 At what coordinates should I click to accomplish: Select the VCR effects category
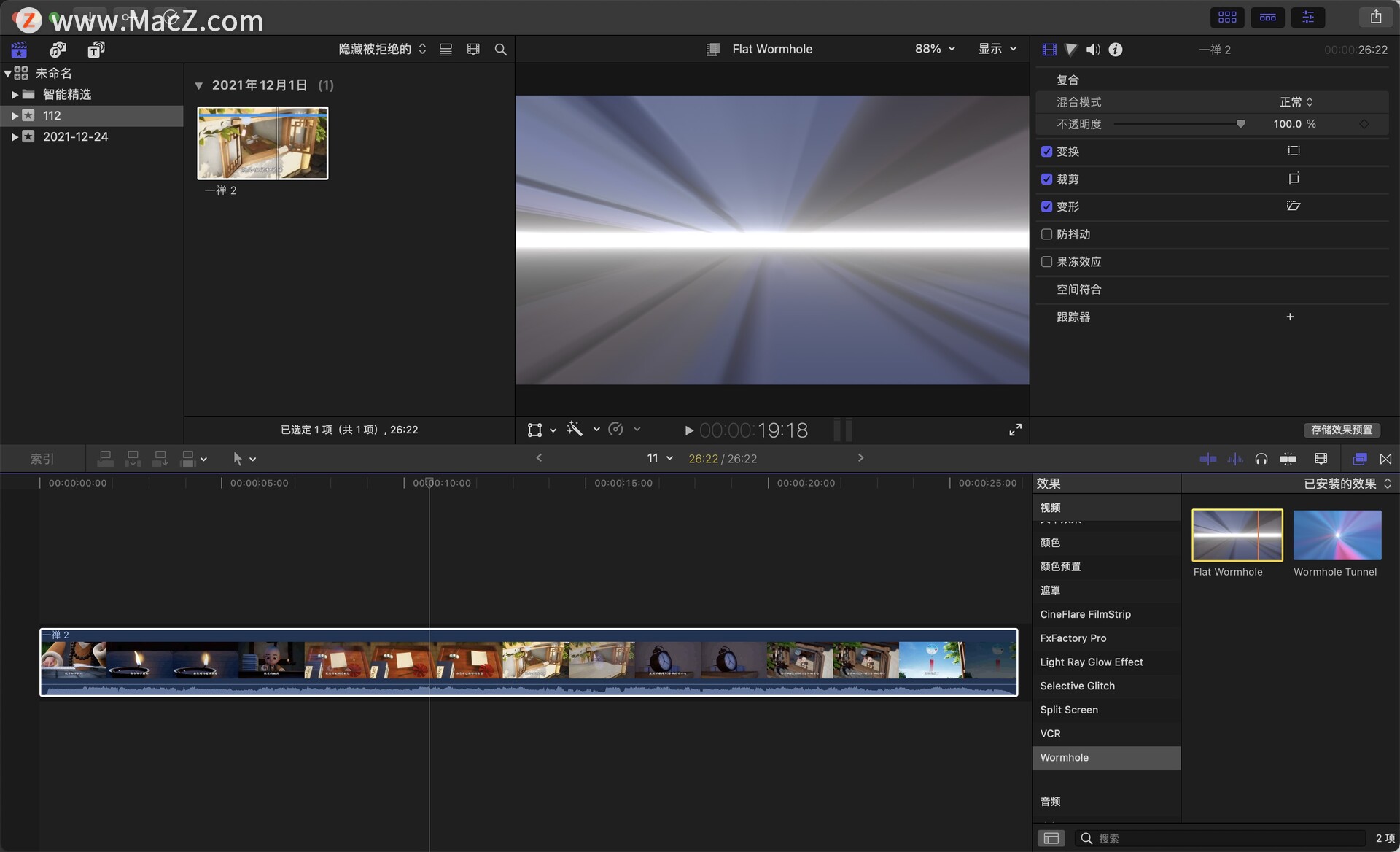click(1050, 733)
